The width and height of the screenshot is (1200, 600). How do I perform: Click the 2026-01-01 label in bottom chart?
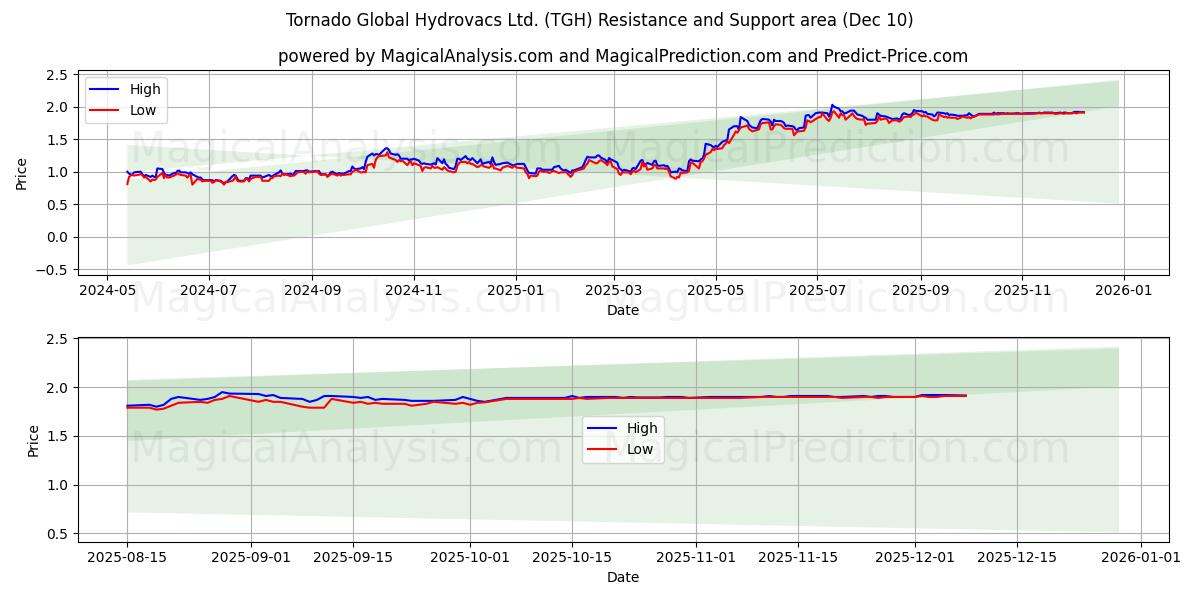[x=1141, y=557]
